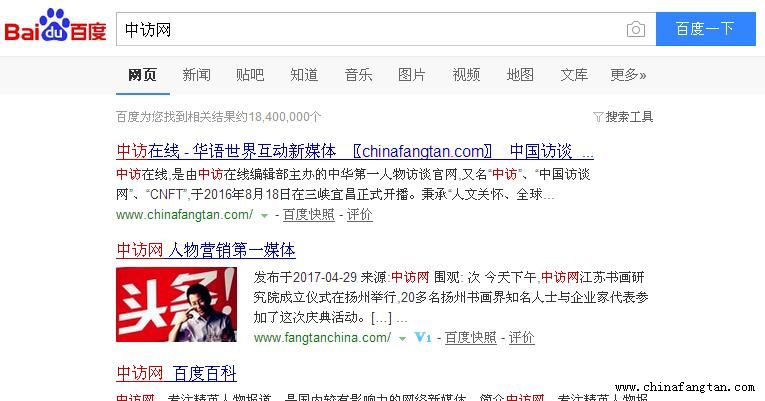Select the 视频 tab

coord(466,75)
